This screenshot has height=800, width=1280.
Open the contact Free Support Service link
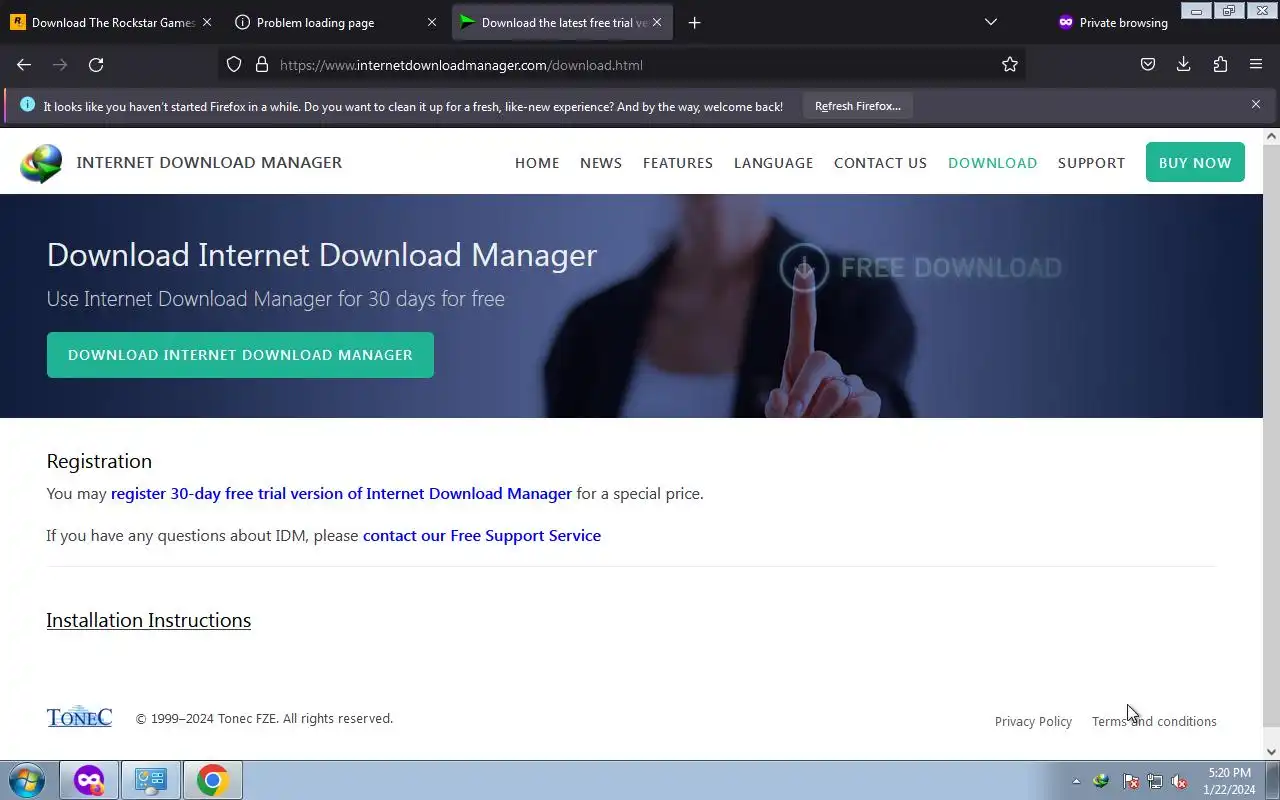click(x=482, y=535)
